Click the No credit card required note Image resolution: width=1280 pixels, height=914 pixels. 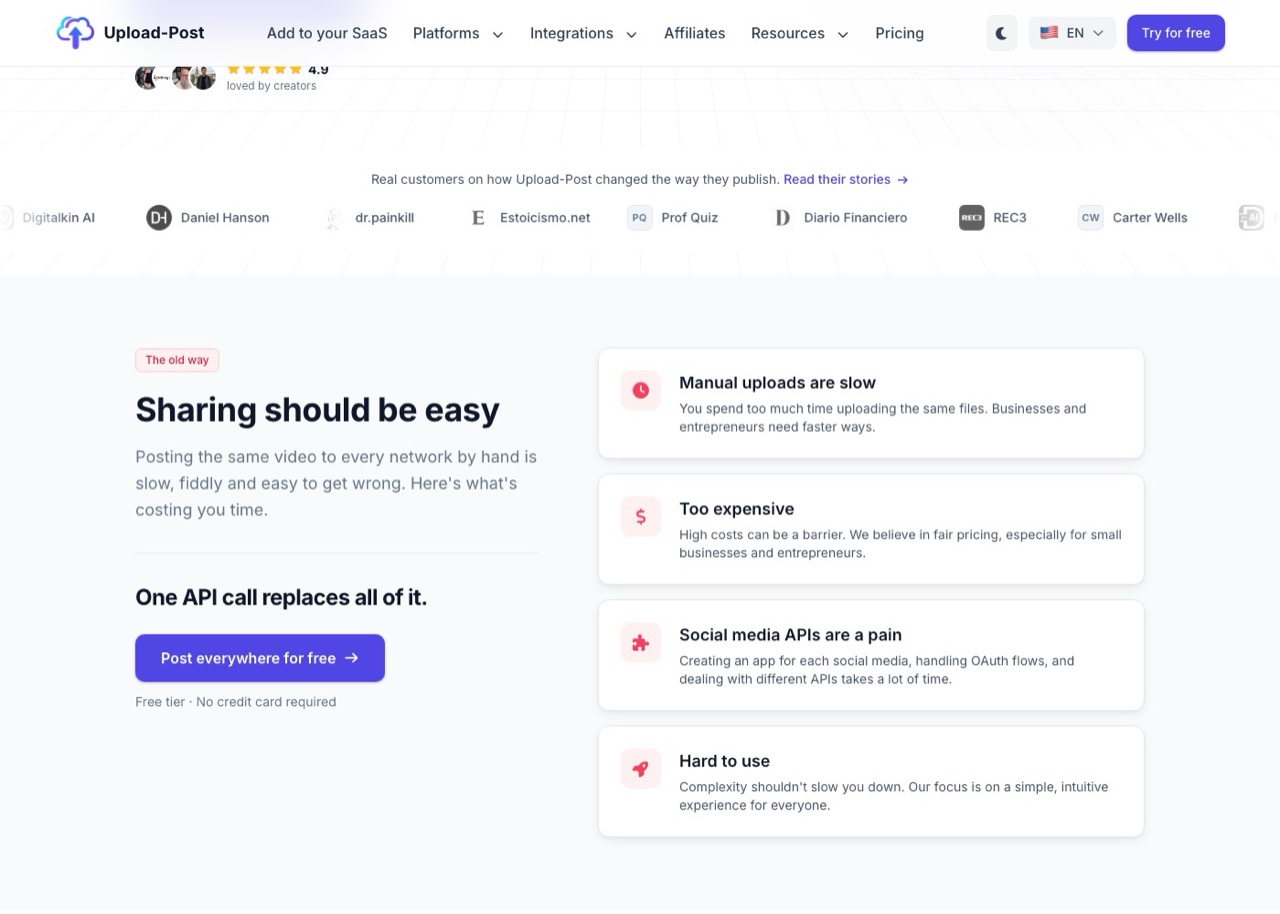tap(266, 702)
